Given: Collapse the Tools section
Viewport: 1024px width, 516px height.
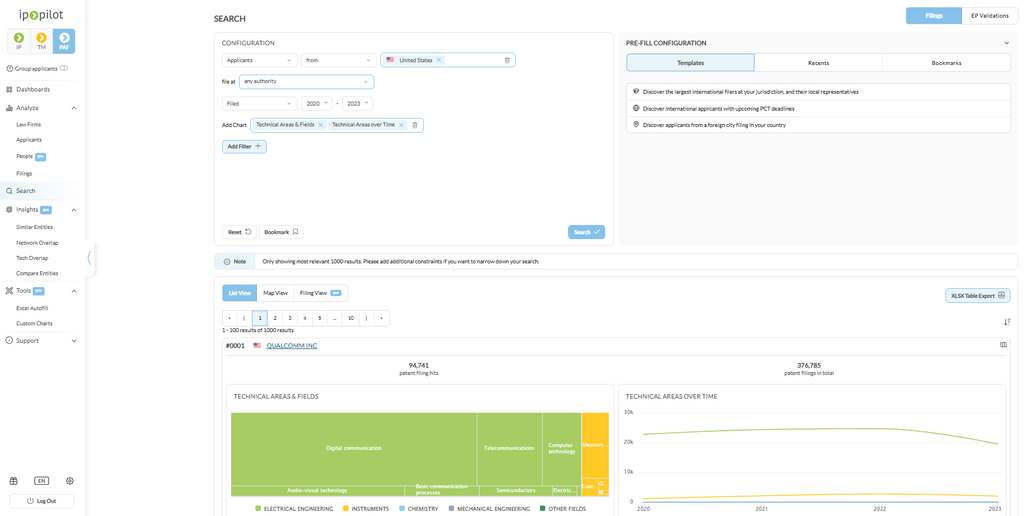Looking at the screenshot, I should pyautogui.click(x=74, y=291).
